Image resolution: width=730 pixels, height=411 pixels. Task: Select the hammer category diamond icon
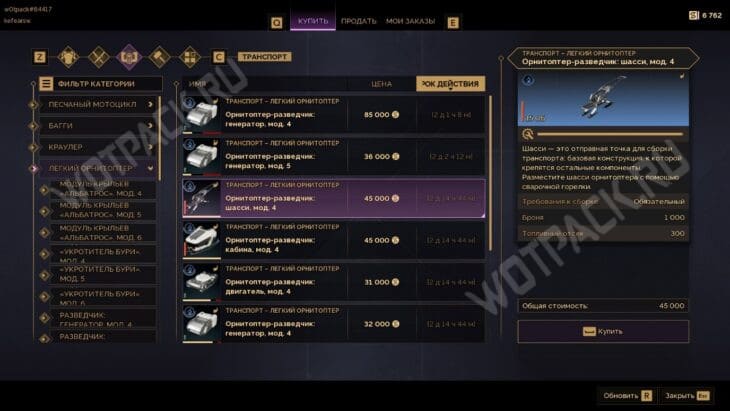160,57
